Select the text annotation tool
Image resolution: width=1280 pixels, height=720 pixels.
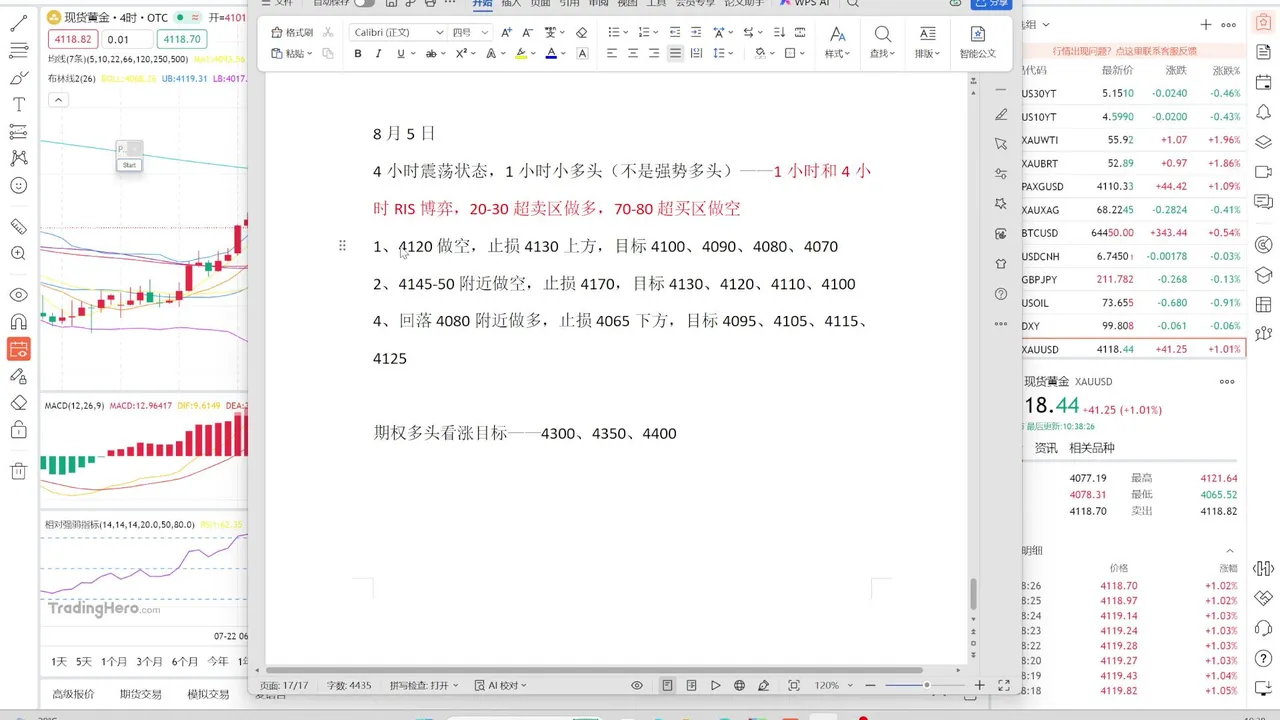click(18, 104)
